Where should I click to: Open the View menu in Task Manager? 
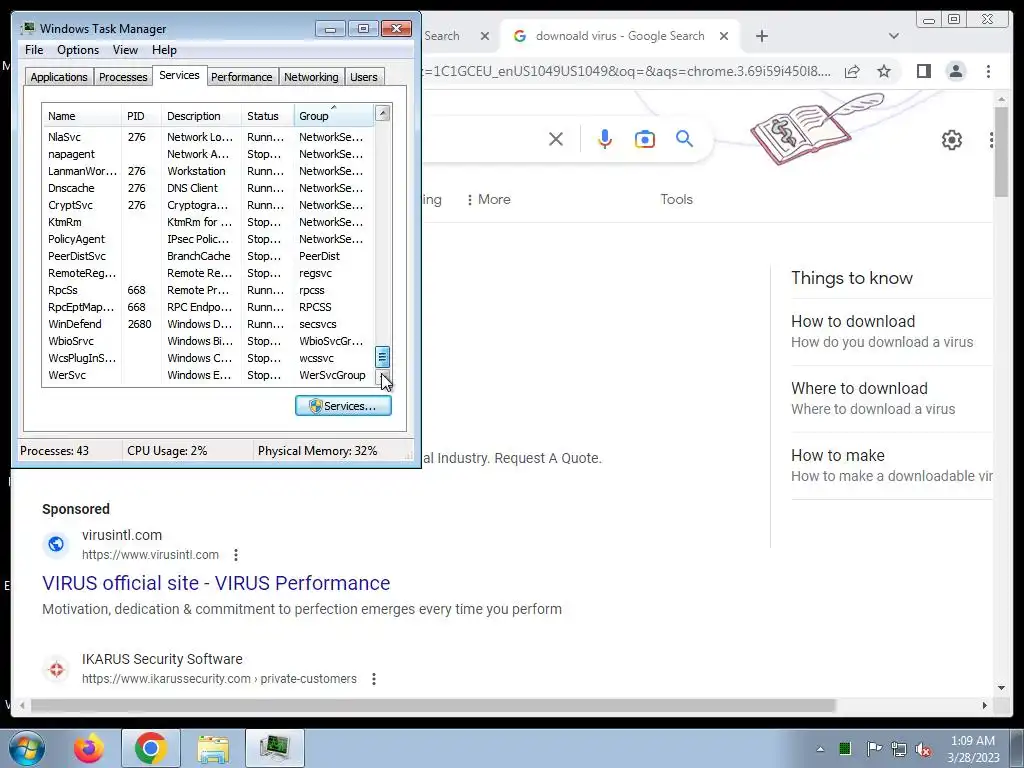point(125,50)
